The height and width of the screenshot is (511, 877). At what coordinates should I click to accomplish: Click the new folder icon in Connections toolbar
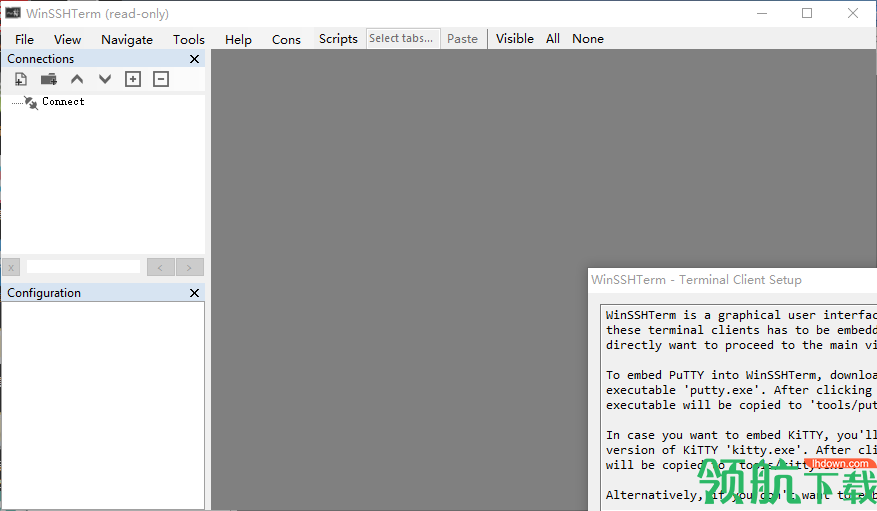49,79
